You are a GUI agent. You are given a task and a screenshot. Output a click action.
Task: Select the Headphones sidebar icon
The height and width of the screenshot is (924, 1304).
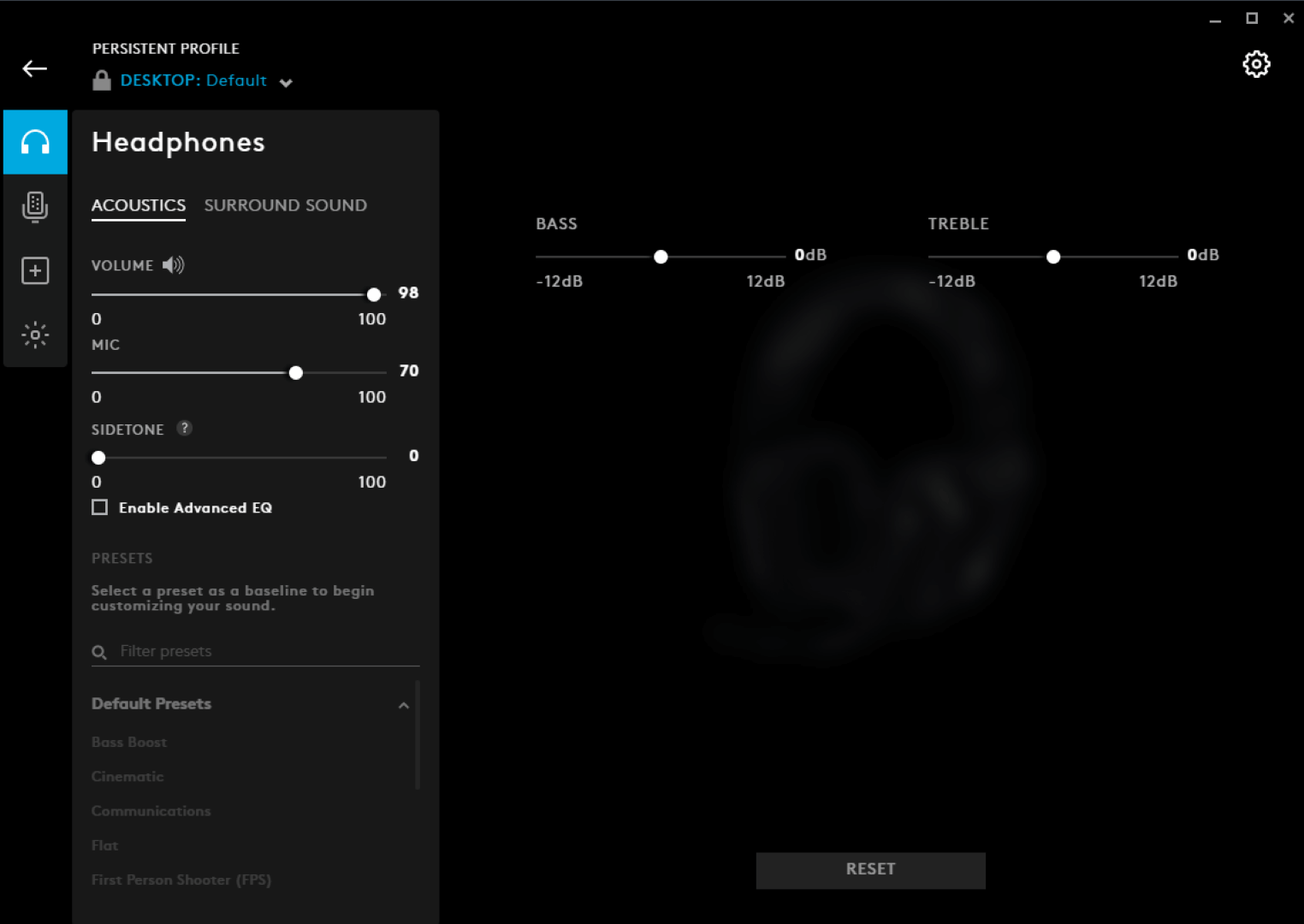pyautogui.click(x=35, y=142)
